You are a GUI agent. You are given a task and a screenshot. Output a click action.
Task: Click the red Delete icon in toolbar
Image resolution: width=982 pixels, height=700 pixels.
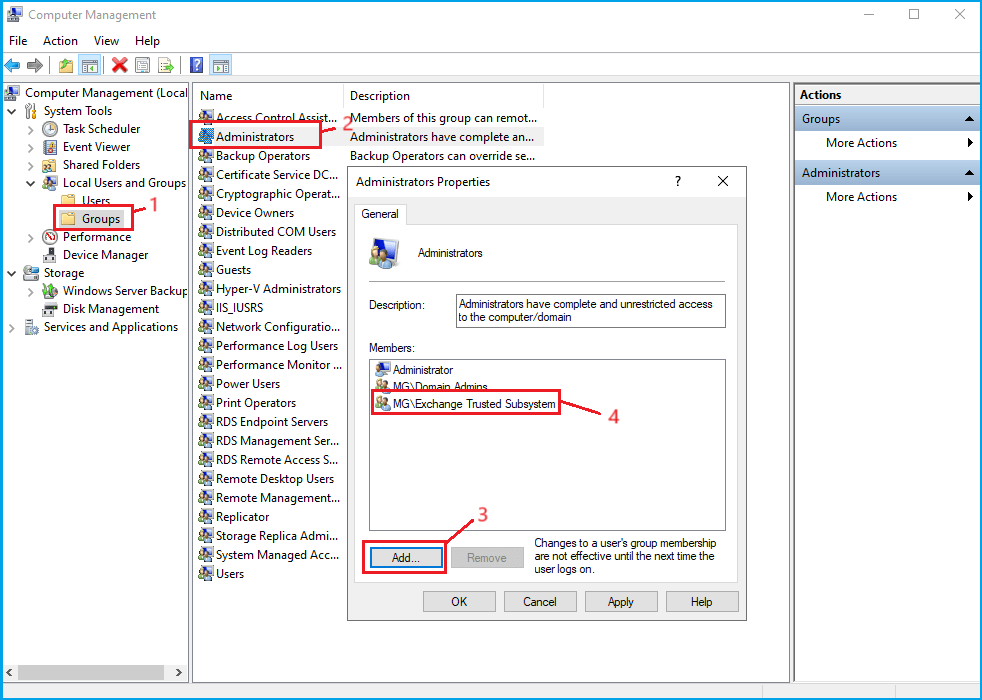120,66
